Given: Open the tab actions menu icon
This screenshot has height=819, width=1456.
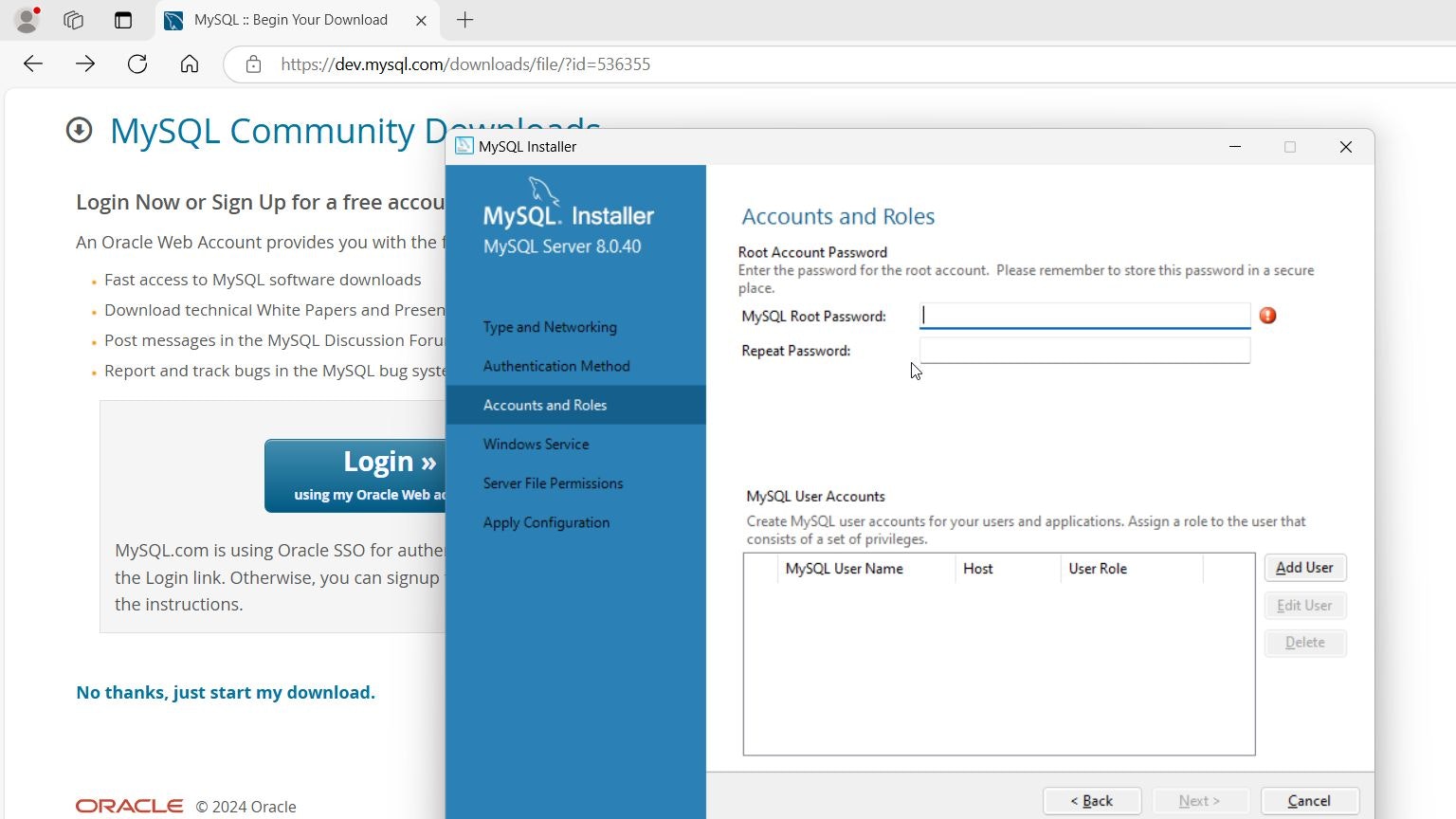Looking at the screenshot, I should [123, 20].
